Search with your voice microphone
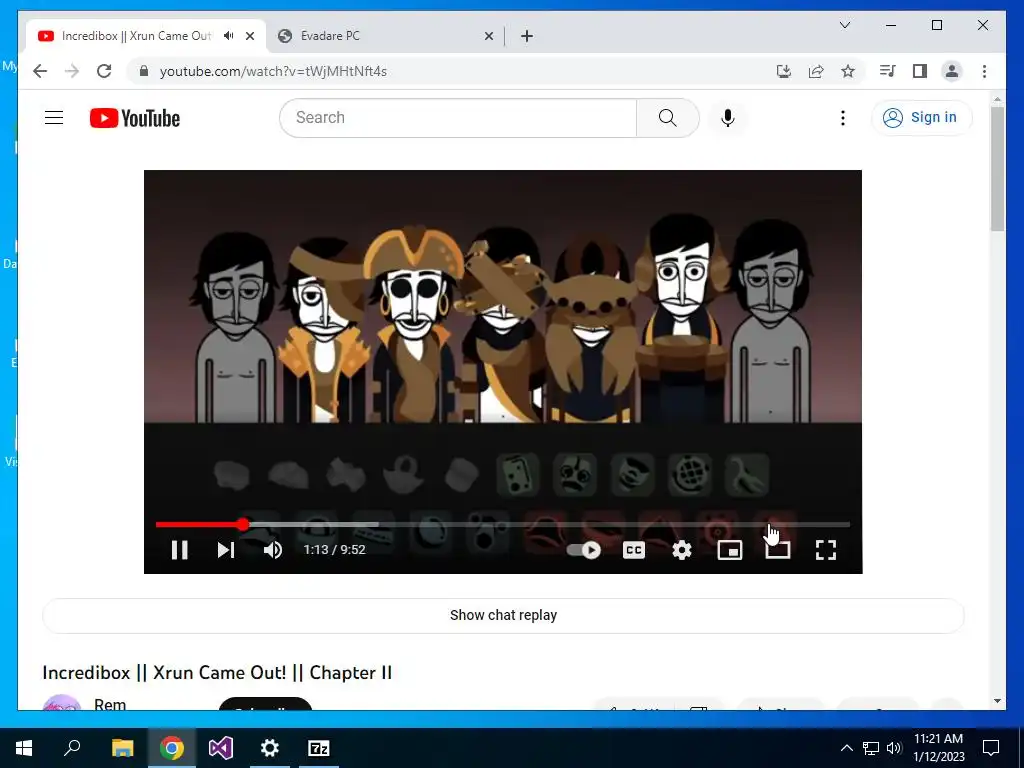 coord(728,118)
